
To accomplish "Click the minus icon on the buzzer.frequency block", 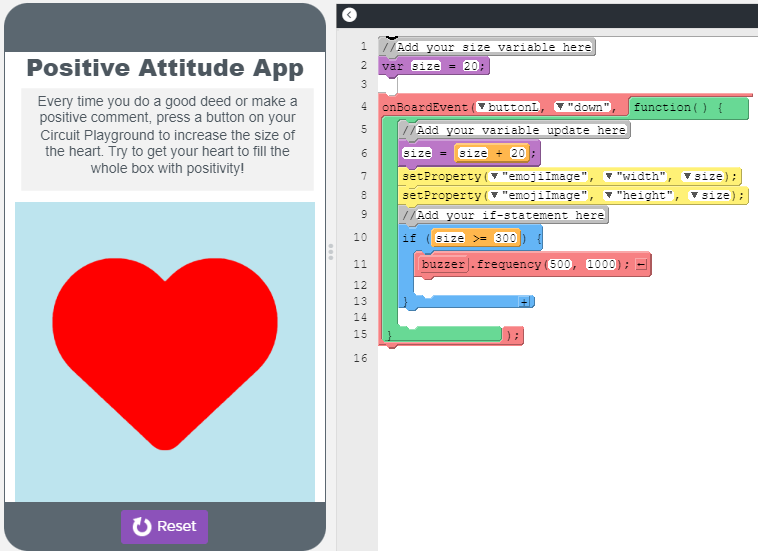I will click(641, 264).
